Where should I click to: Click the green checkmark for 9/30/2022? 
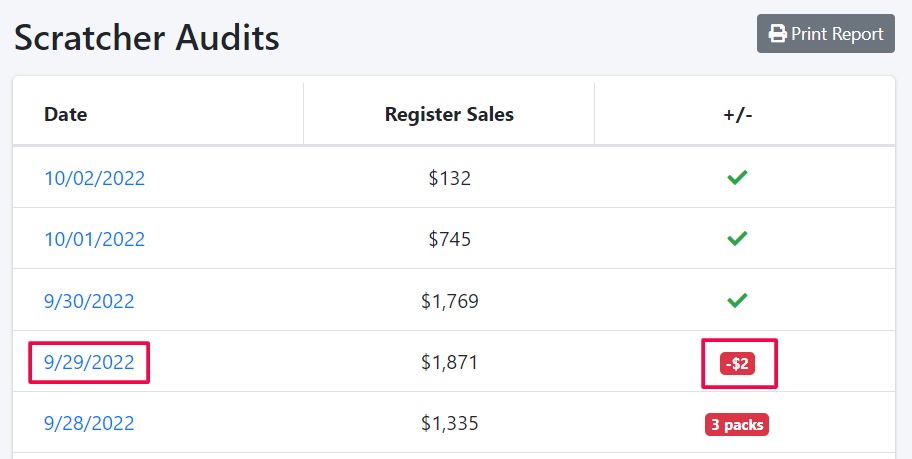click(x=737, y=300)
